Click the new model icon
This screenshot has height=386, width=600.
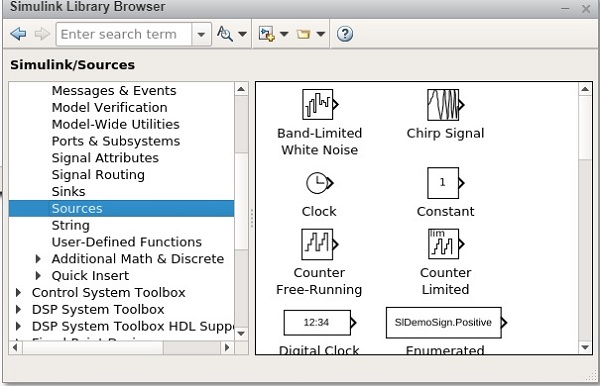(266, 34)
